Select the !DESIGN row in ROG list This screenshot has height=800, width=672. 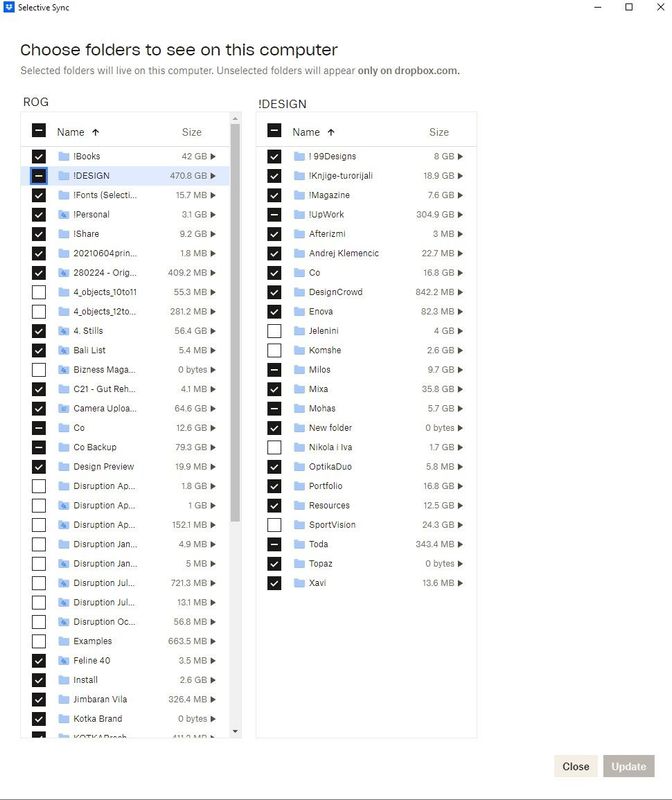(x=126, y=176)
